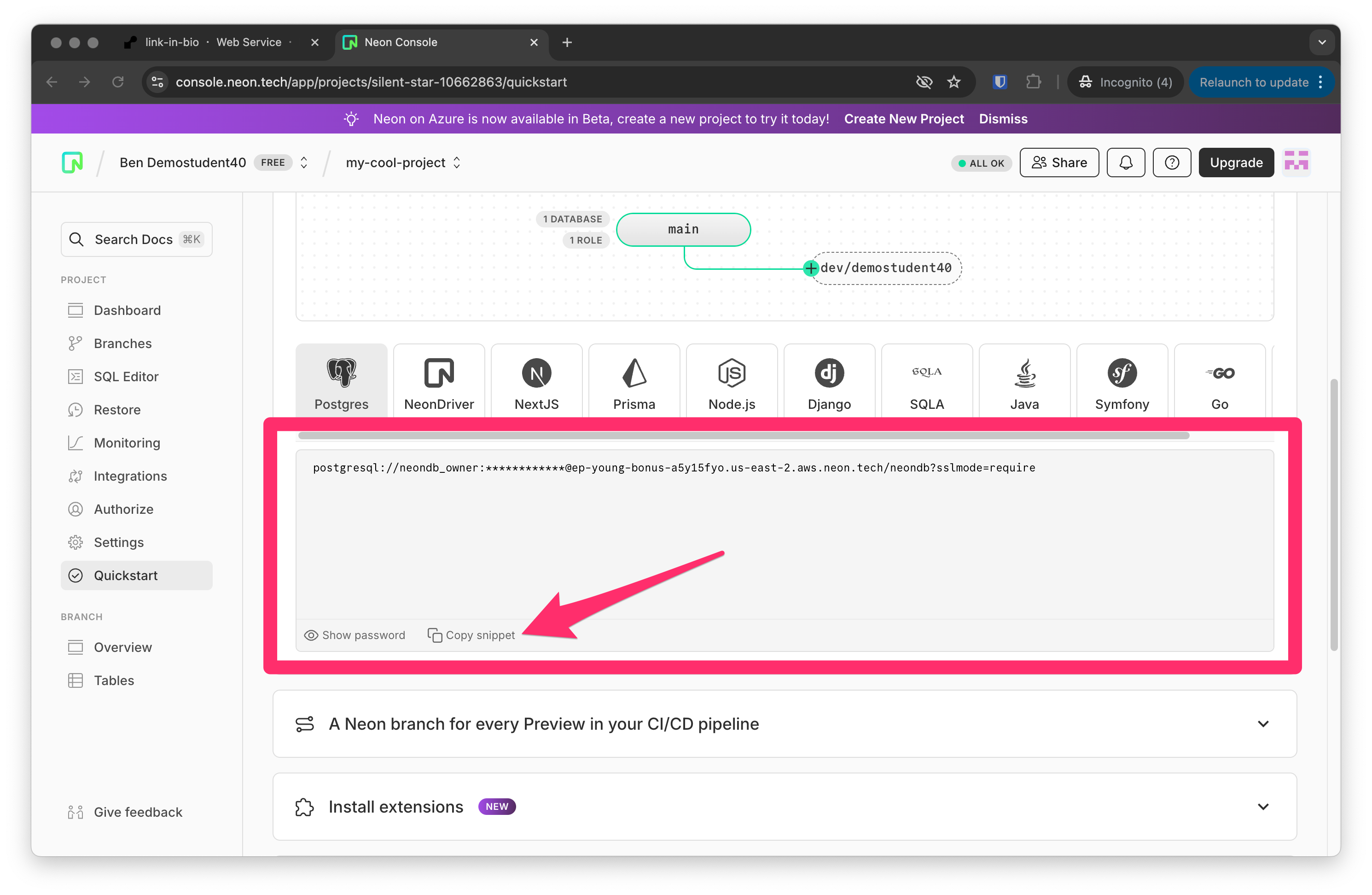Toggle Show password
This screenshot has width=1372, height=895.
click(355, 635)
